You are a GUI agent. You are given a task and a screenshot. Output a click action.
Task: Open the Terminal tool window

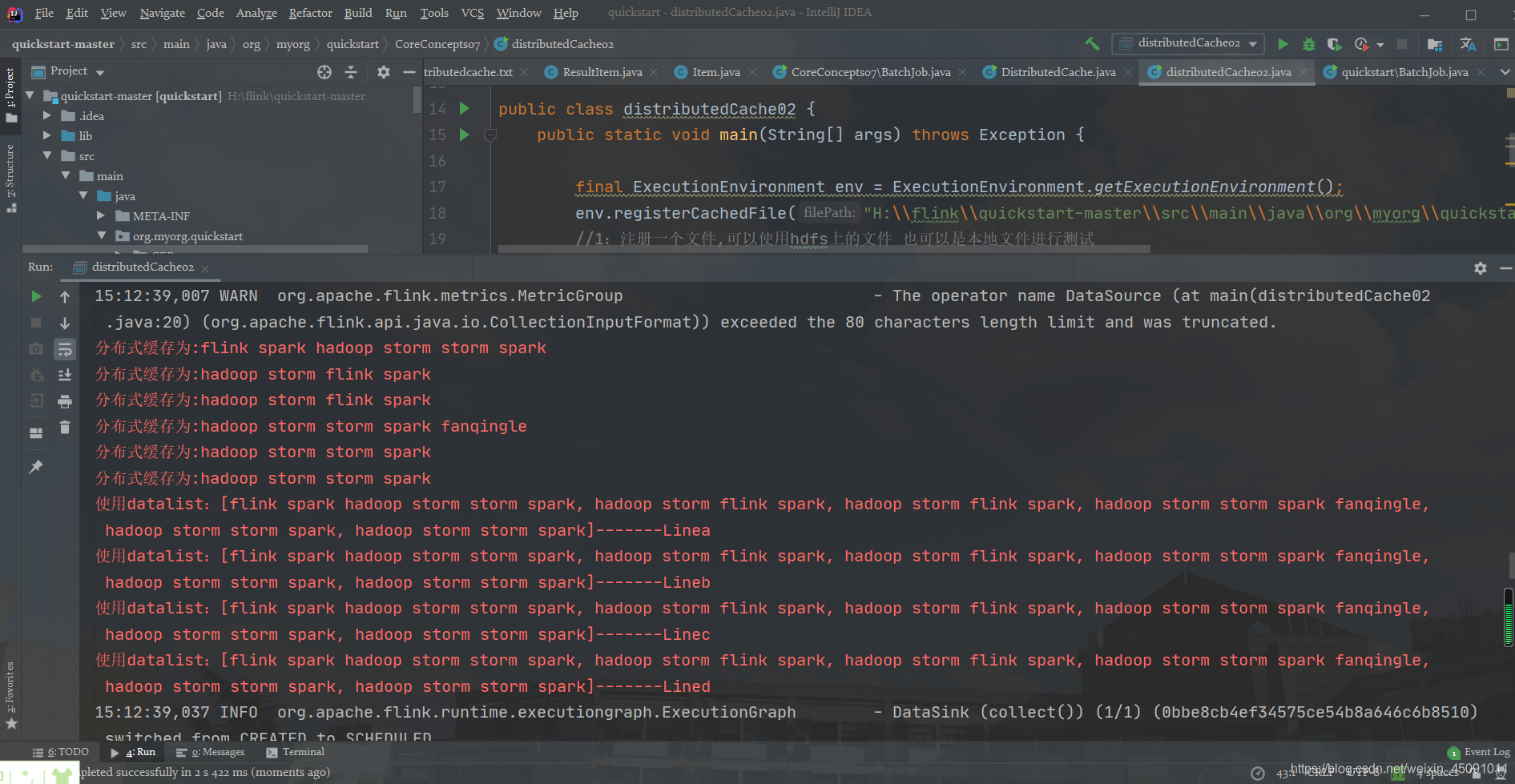click(x=295, y=752)
